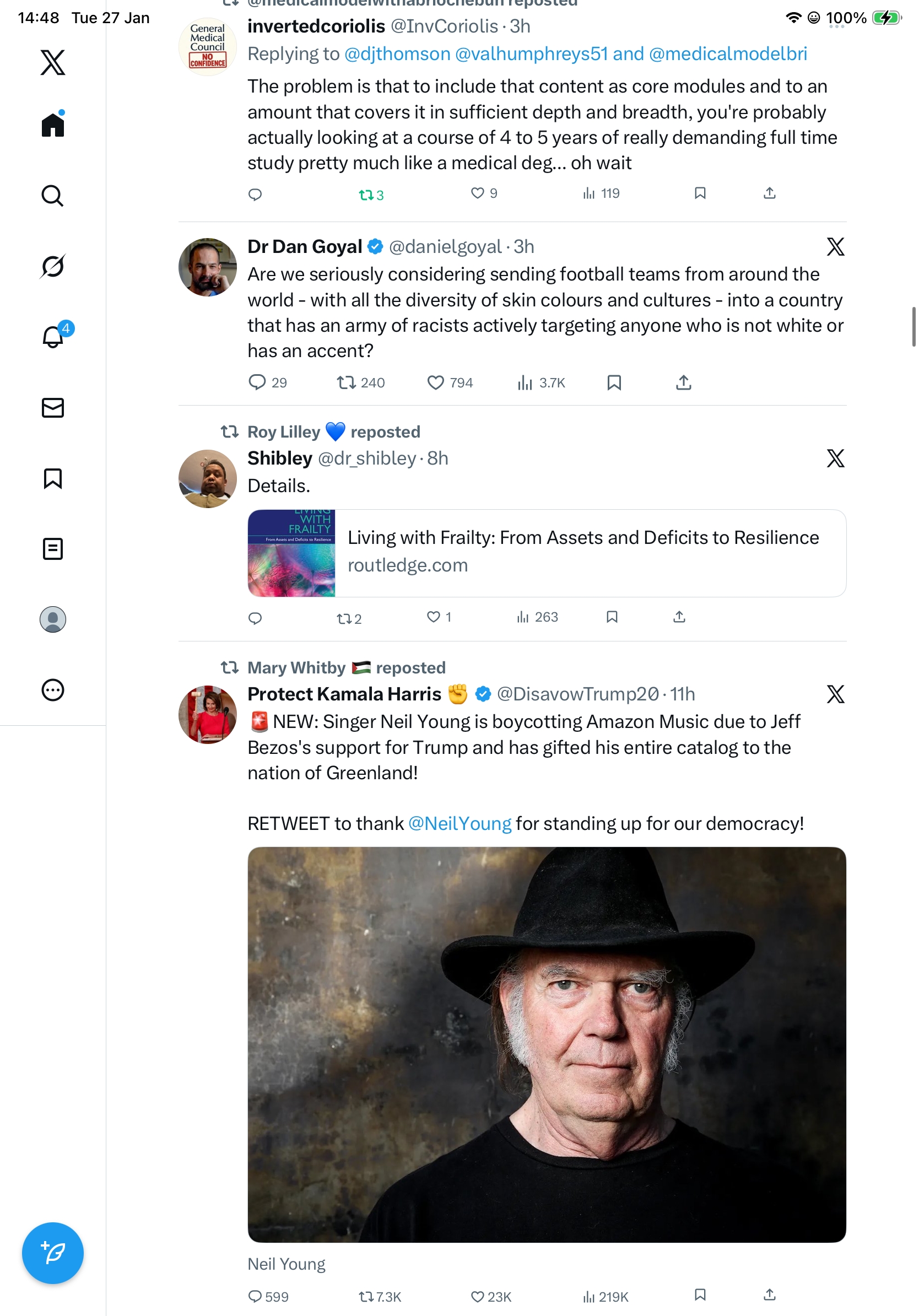Go to the Home tab in the sidebar
Image resolution: width=919 pixels, height=1316 pixels.
tap(53, 125)
